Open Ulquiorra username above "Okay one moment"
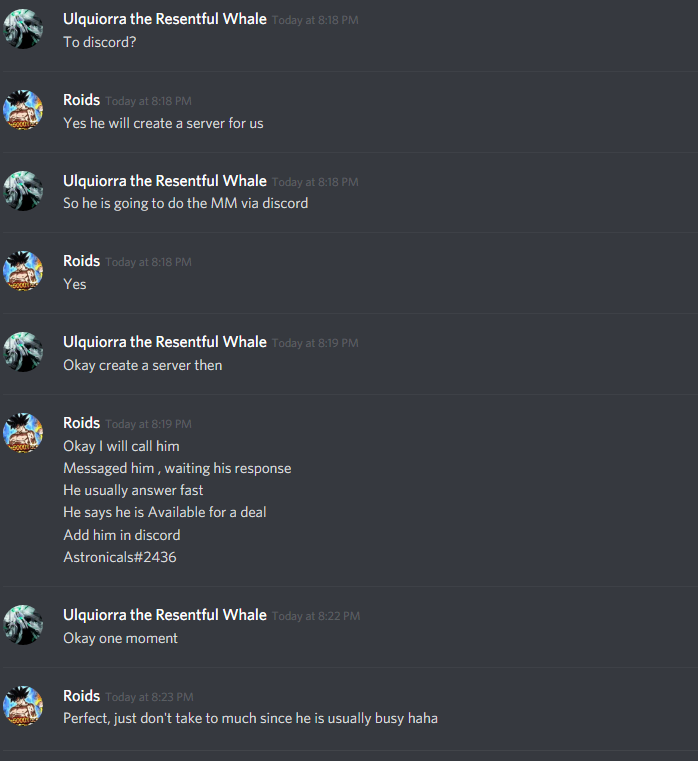 pos(165,615)
